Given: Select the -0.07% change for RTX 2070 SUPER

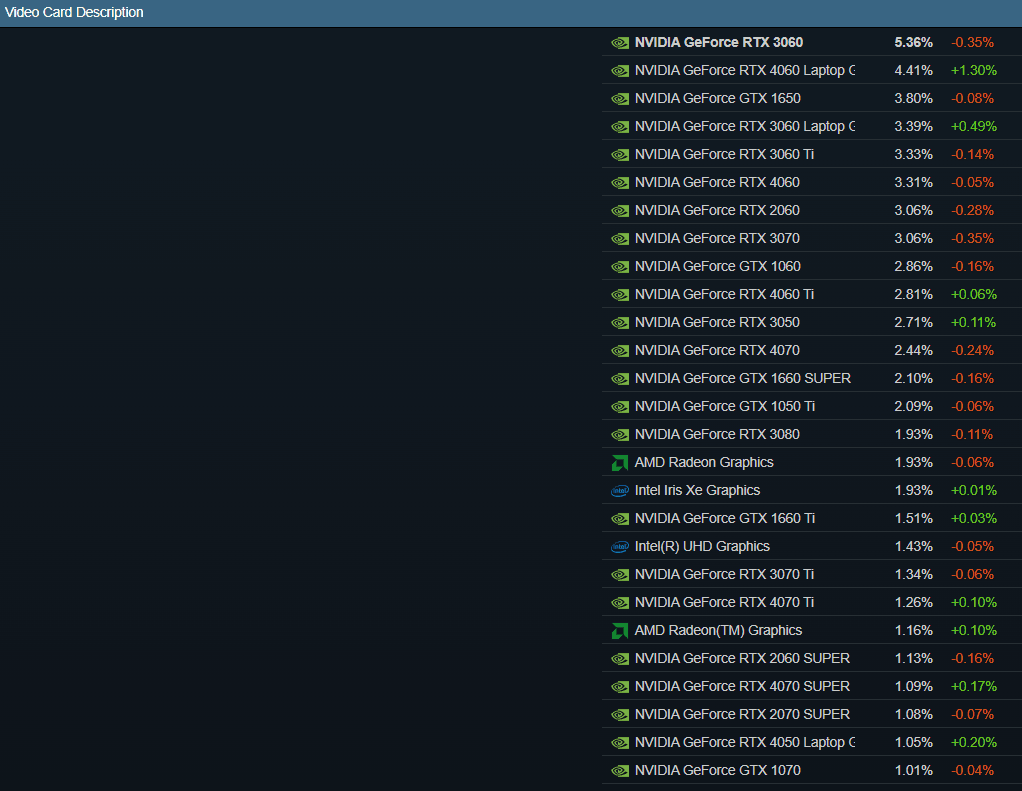Looking at the screenshot, I should click(972, 715).
